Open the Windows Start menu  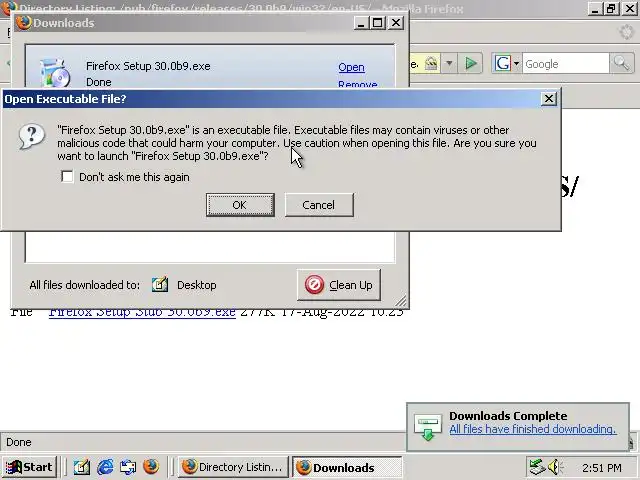(x=29, y=467)
